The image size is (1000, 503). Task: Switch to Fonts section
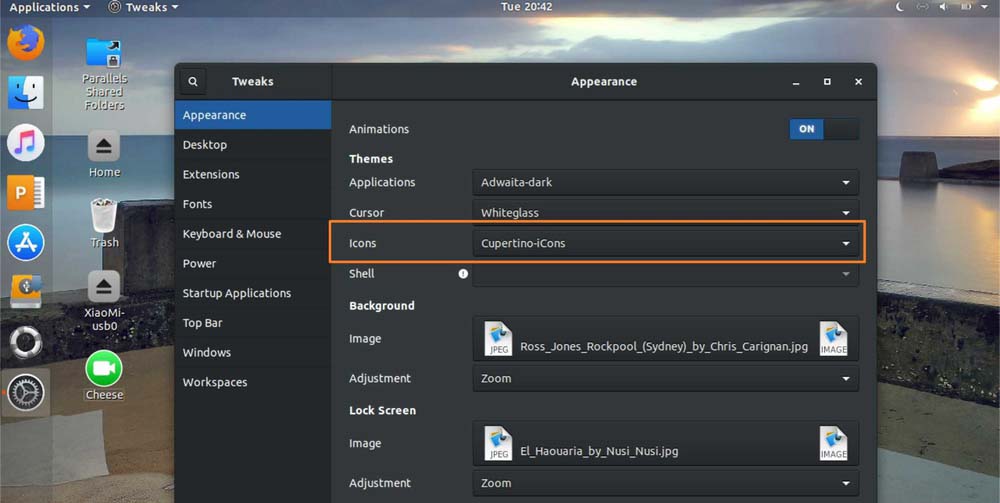pos(197,204)
